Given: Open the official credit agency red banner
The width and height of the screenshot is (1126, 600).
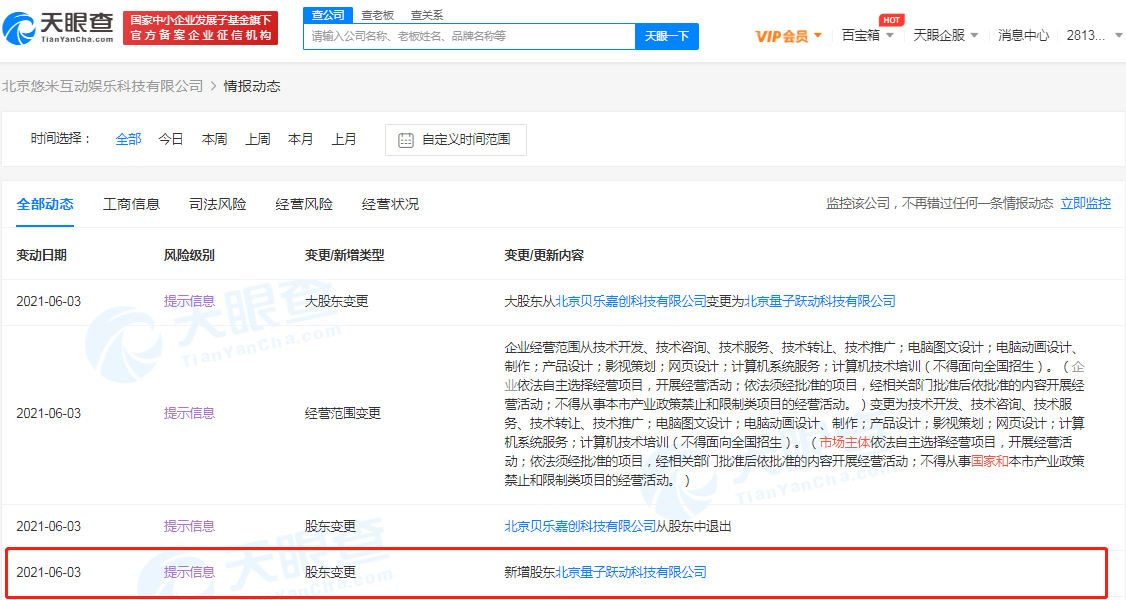Looking at the screenshot, I should [x=200, y=28].
